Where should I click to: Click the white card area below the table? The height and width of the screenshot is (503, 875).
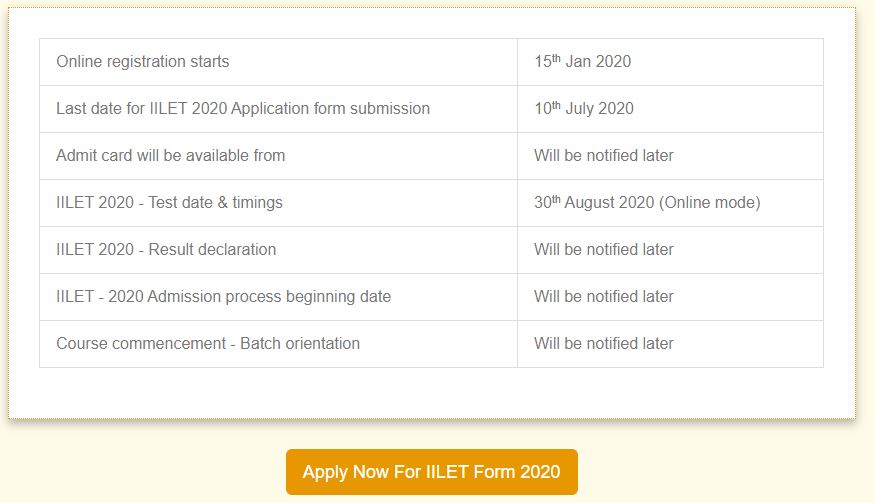[x=431, y=393]
